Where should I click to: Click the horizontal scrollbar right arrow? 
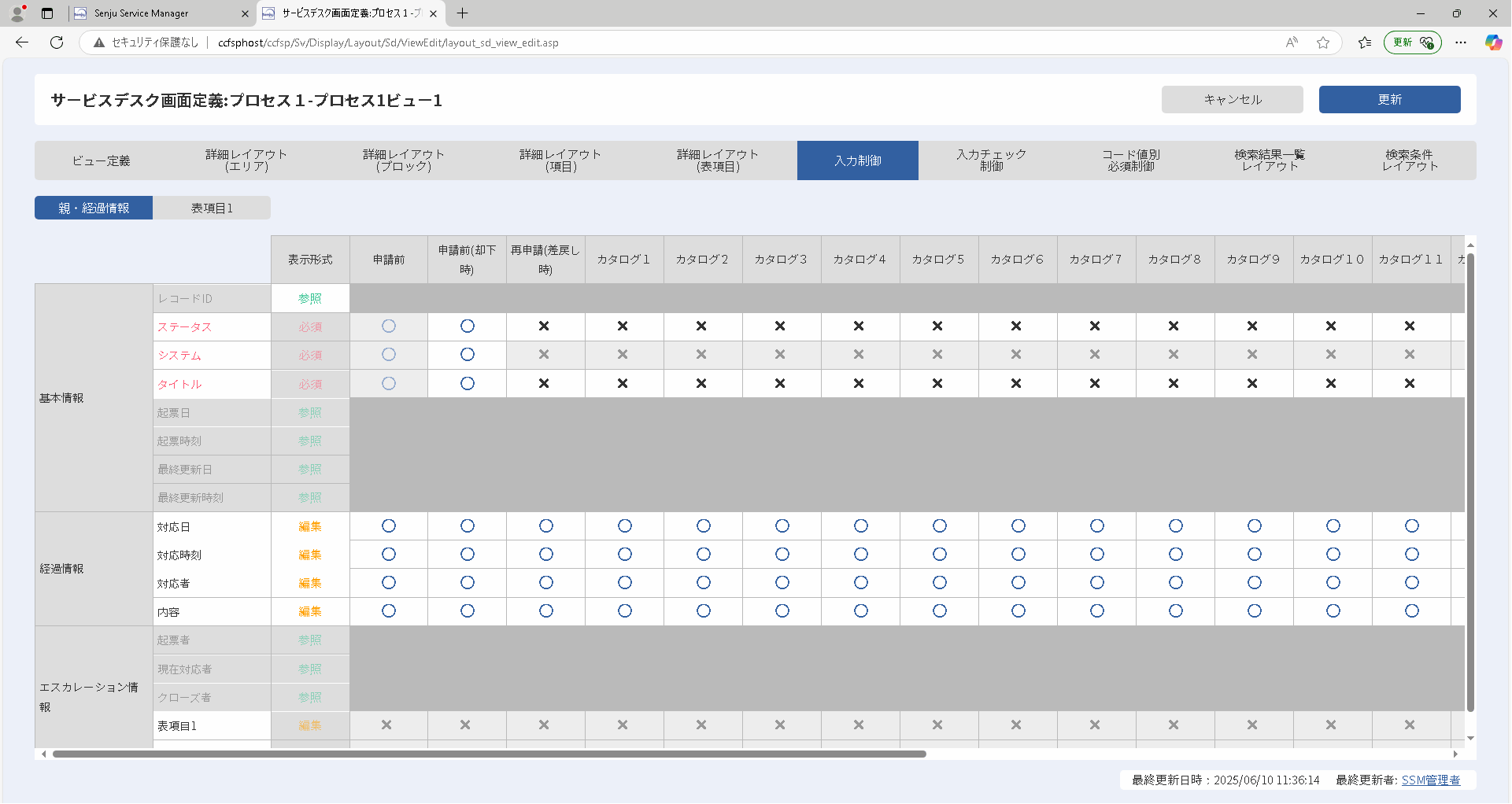pos(1455,754)
